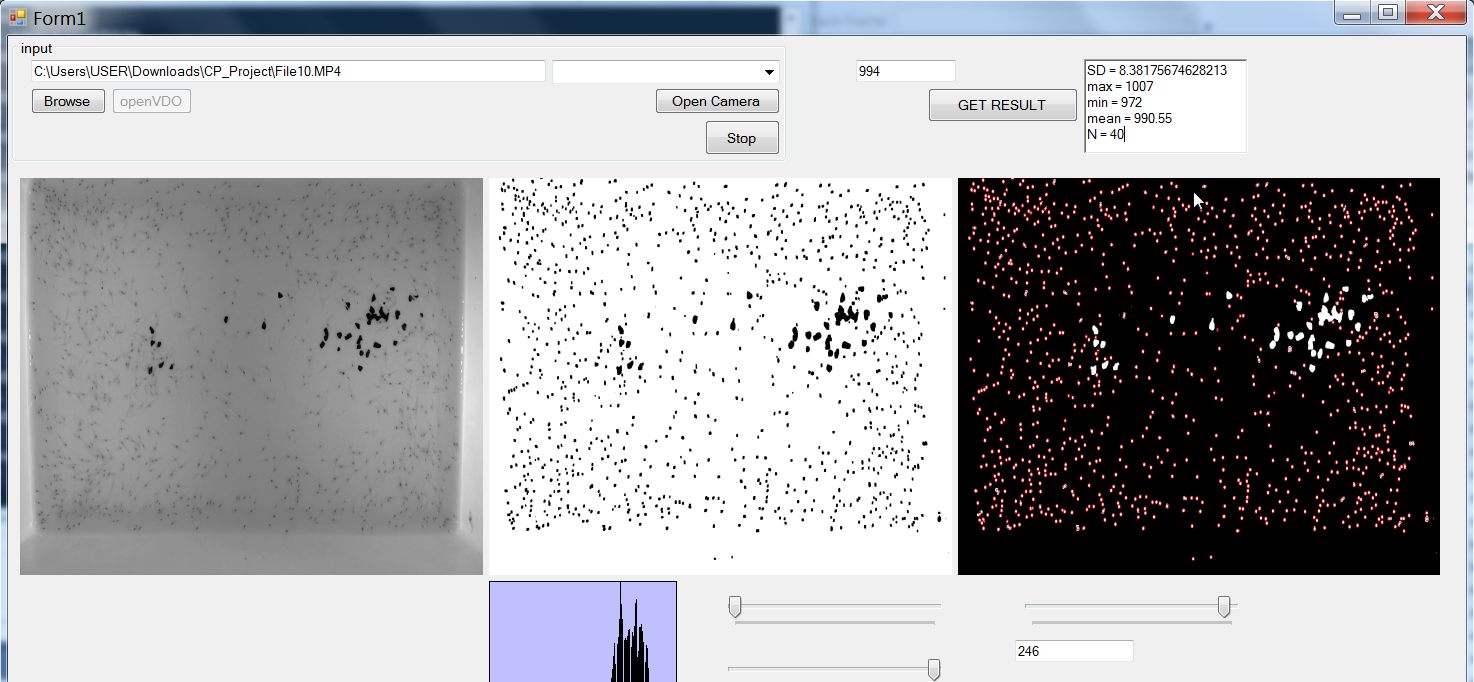Click the slider thumb above the 246 field
The image size is (1474, 682).
pos(1224,606)
